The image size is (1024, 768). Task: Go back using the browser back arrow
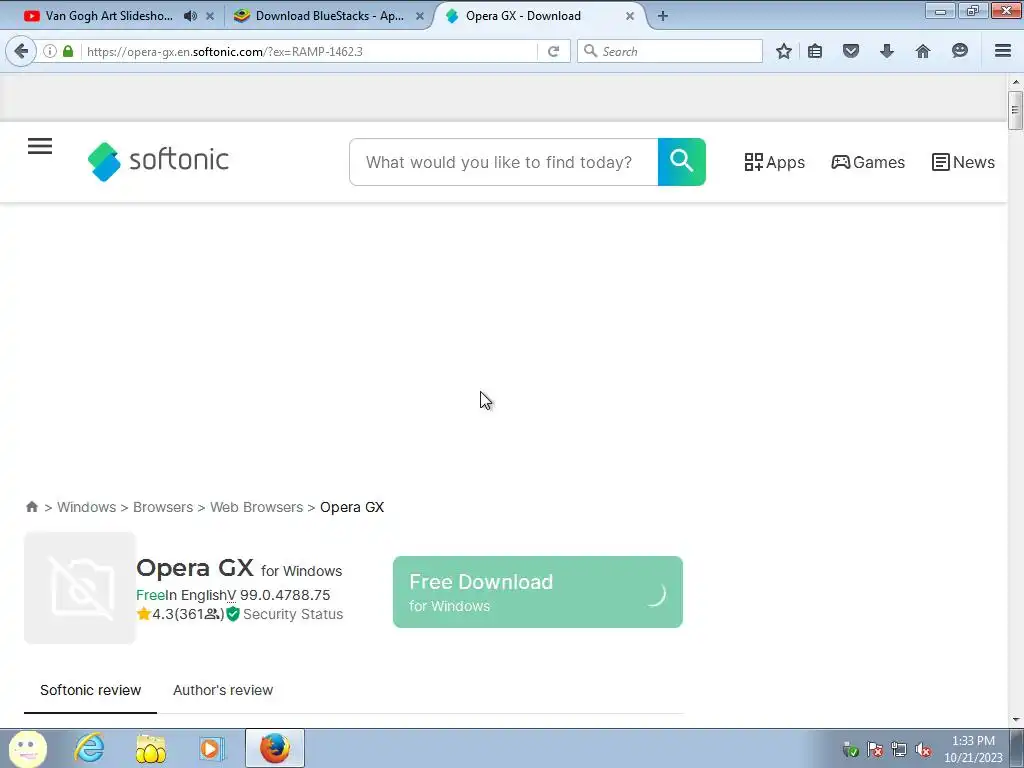point(21,51)
